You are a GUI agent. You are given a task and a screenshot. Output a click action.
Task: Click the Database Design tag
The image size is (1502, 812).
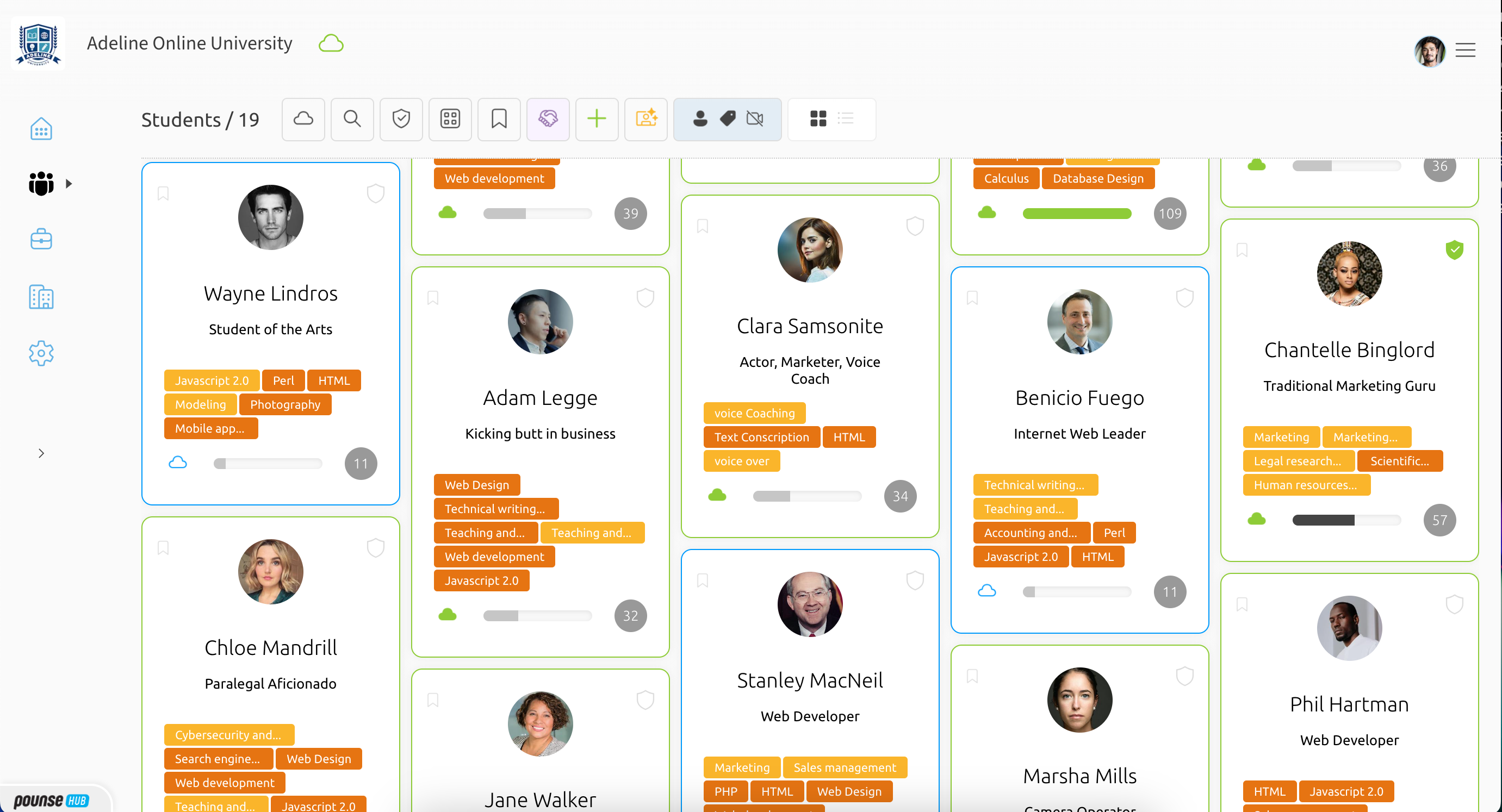click(1098, 178)
